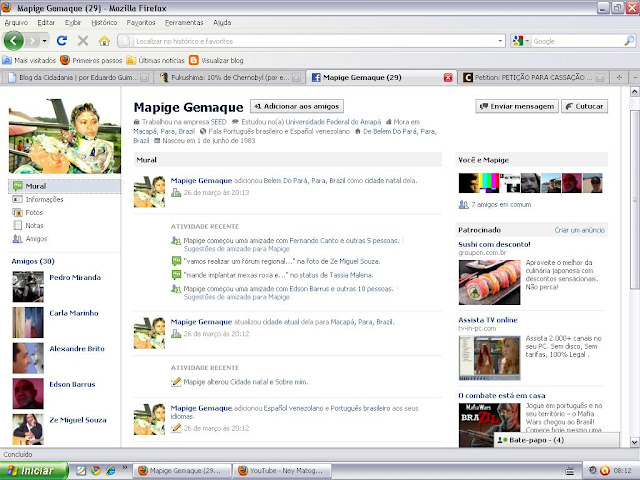Reload the page with the refresh icon
Screen dimensions: 640x480
[62, 40]
